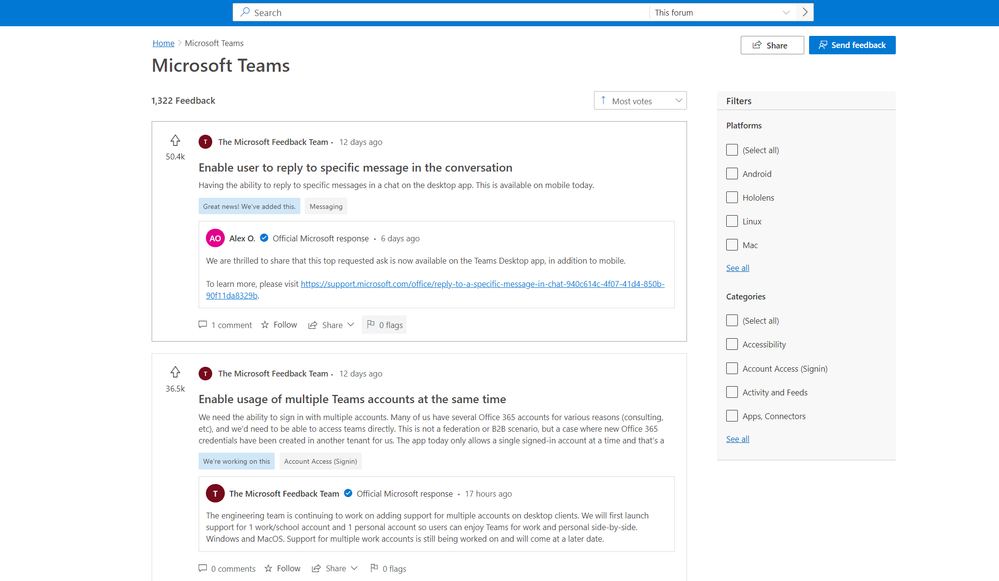
Task: Open post title Enable user to reply to specific message
Action: click(356, 168)
